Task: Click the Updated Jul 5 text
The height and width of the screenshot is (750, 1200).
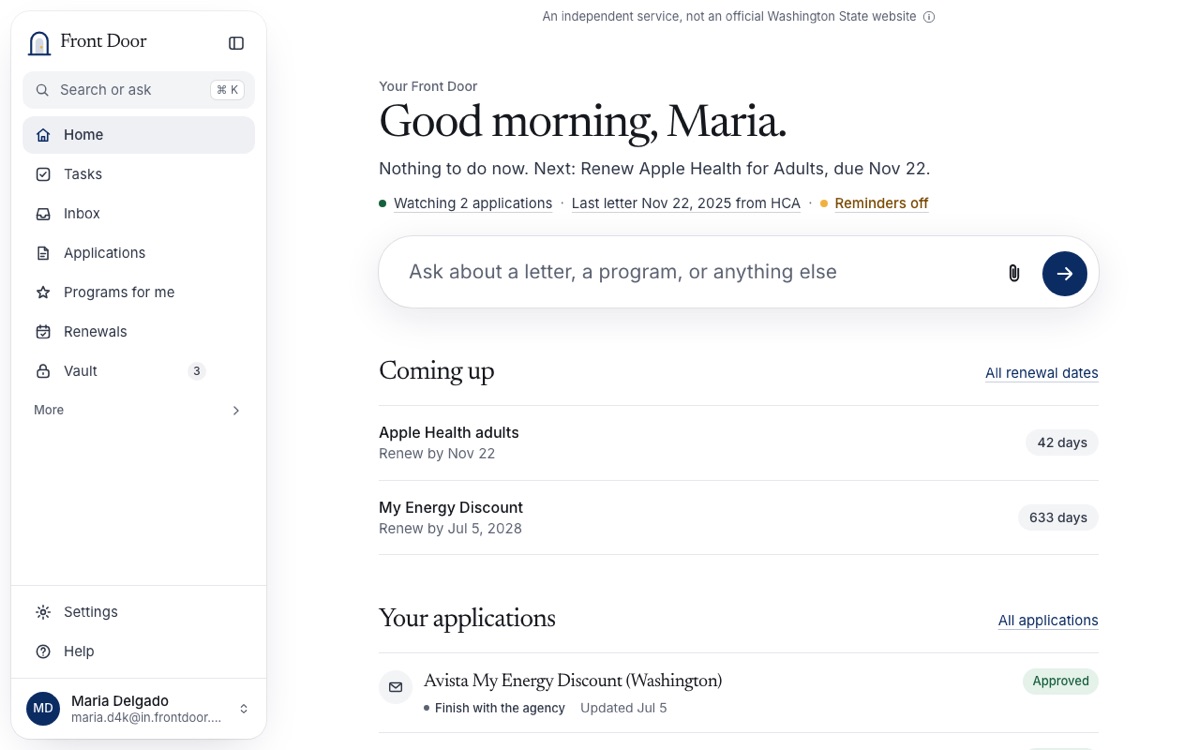Action: click(623, 708)
